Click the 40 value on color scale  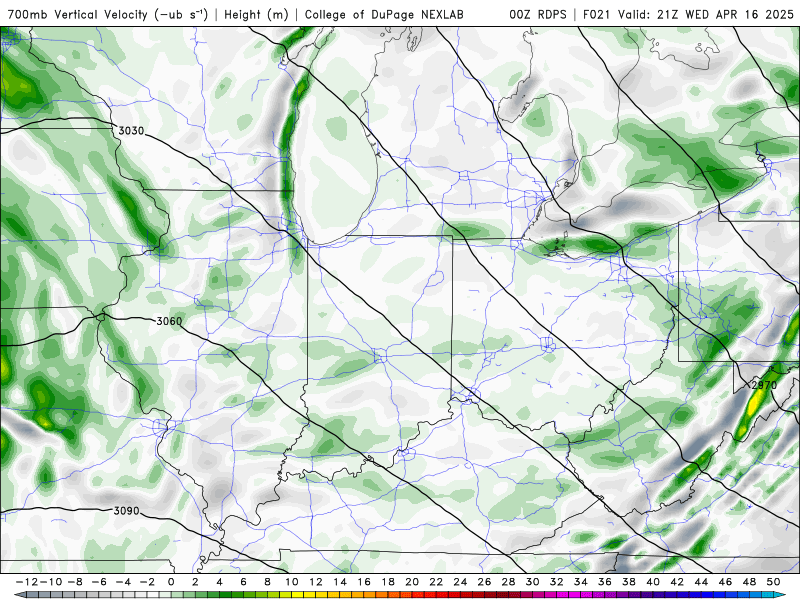(x=653, y=582)
